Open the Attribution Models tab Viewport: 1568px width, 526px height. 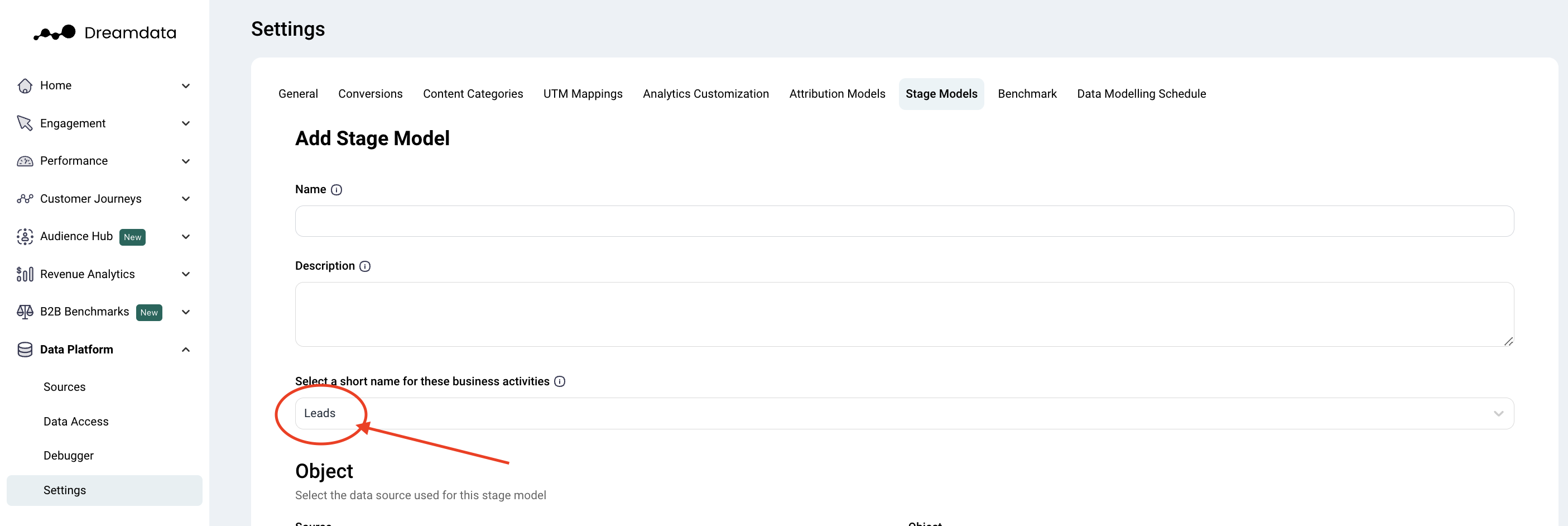point(838,94)
